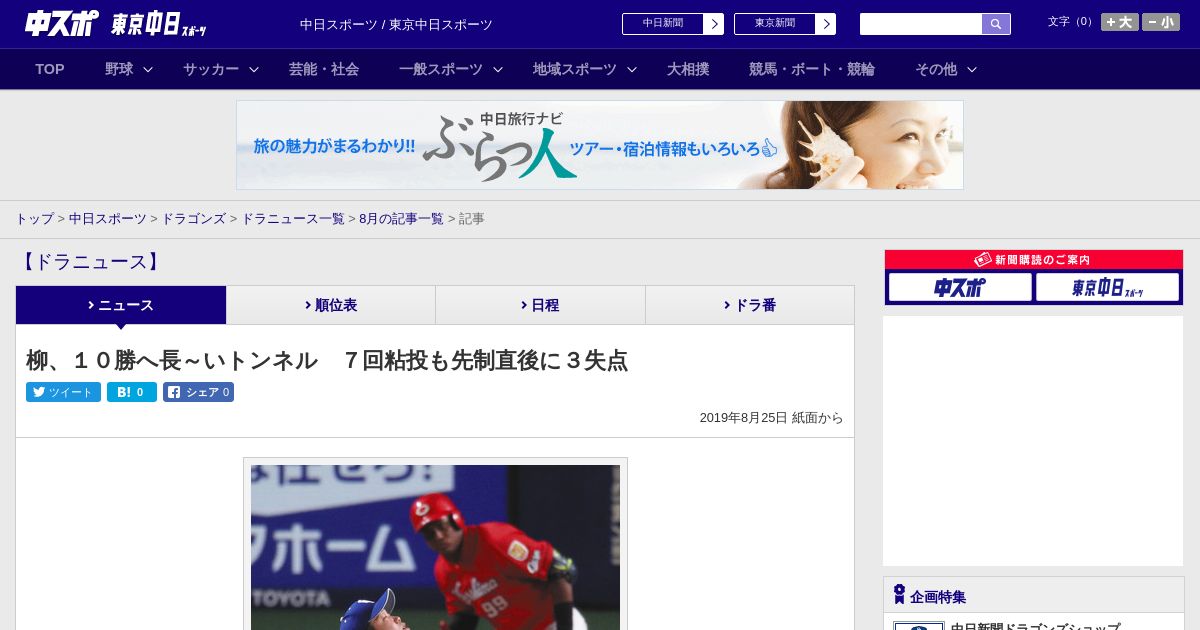Go to 8月の記事一覧 breadcrumb link
Viewport: 1200px width, 630px height.
[402, 218]
